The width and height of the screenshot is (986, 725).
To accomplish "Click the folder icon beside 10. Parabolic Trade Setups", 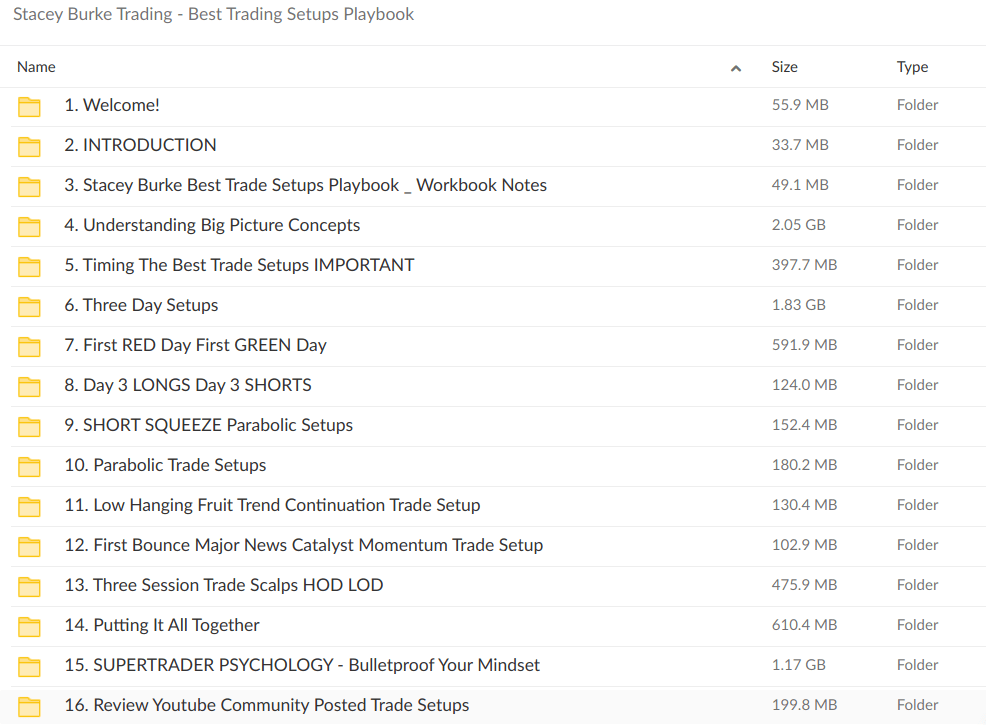I will coord(29,466).
